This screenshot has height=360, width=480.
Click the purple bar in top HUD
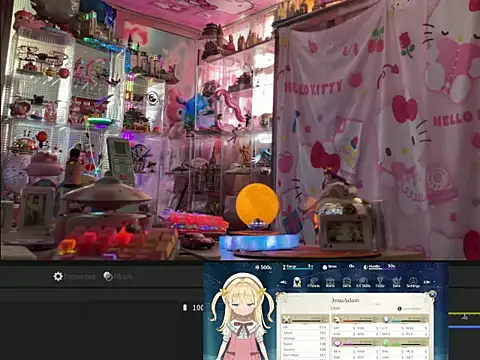379,267
